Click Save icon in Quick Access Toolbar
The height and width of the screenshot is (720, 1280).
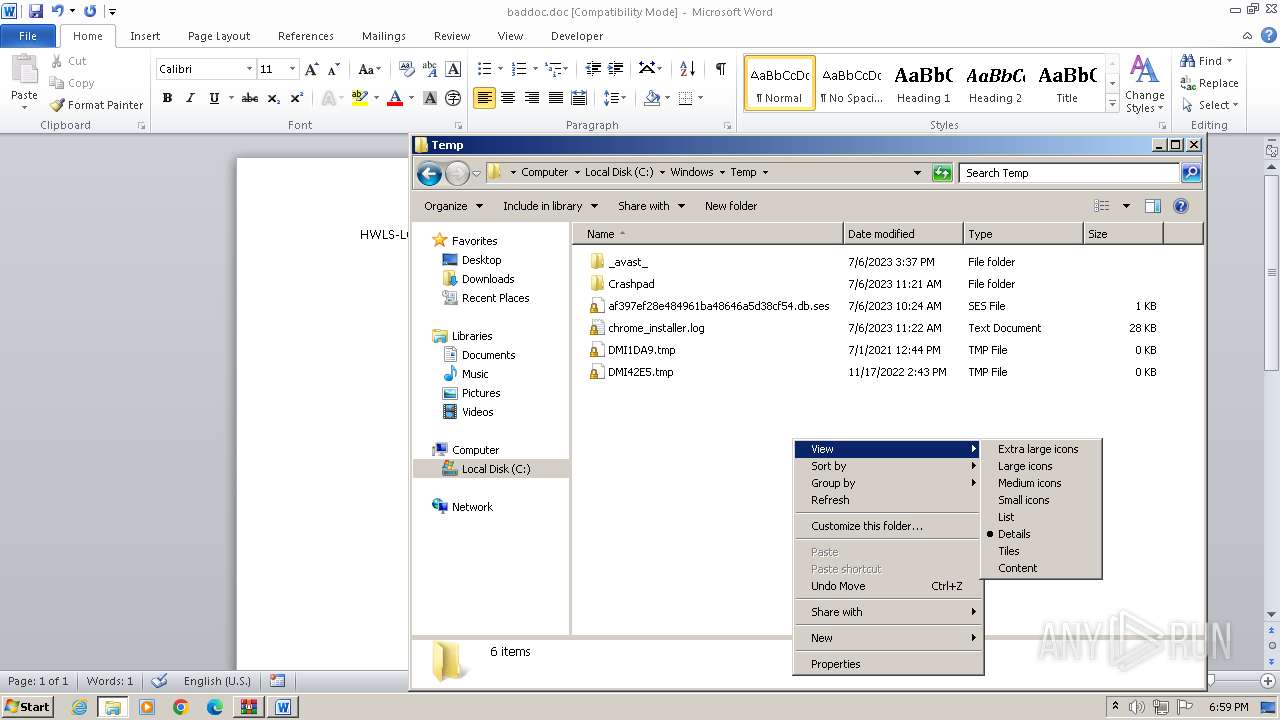pyautogui.click(x=36, y=11)
